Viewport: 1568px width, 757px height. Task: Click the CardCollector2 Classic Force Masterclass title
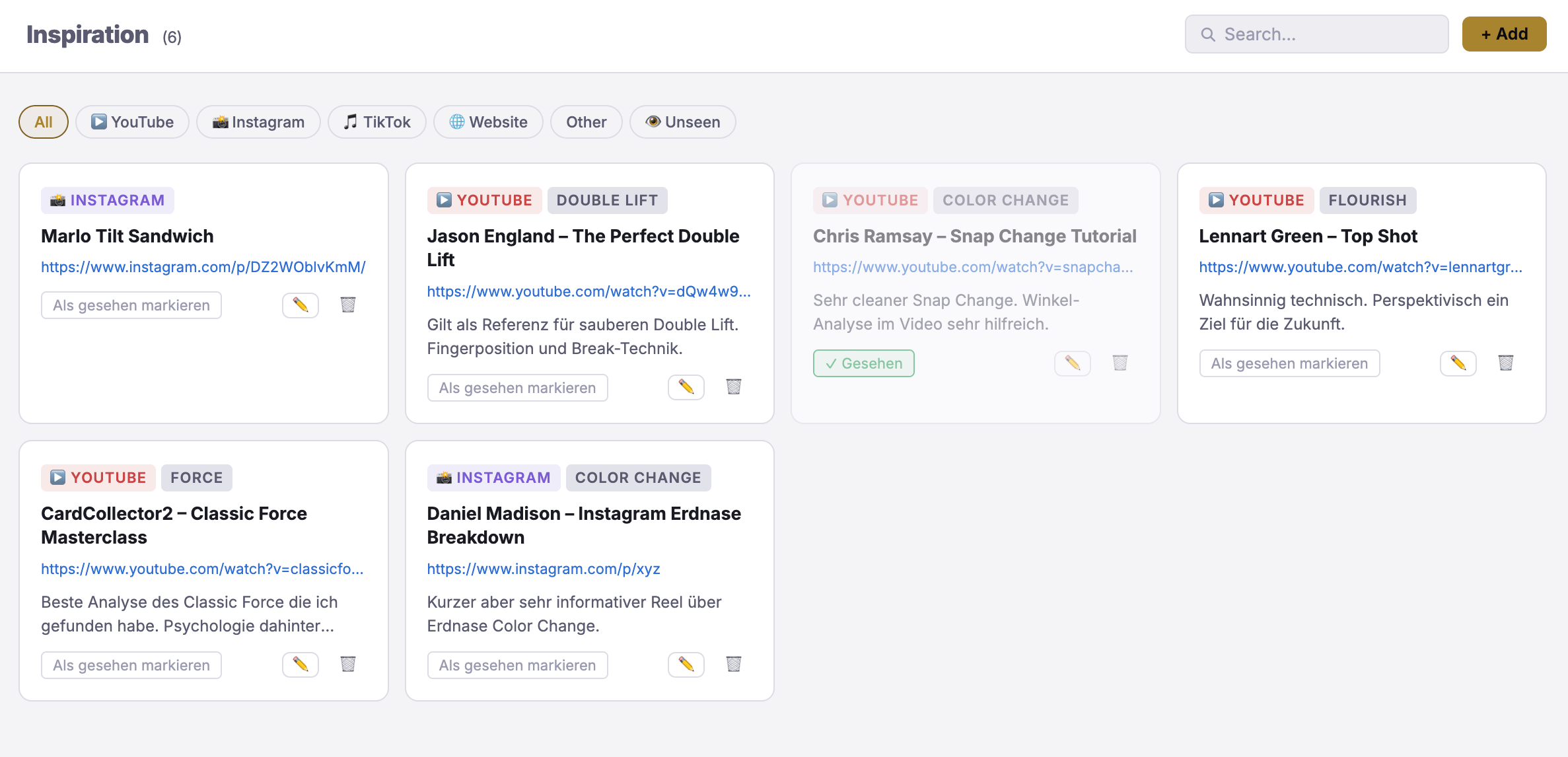[174, 525]
